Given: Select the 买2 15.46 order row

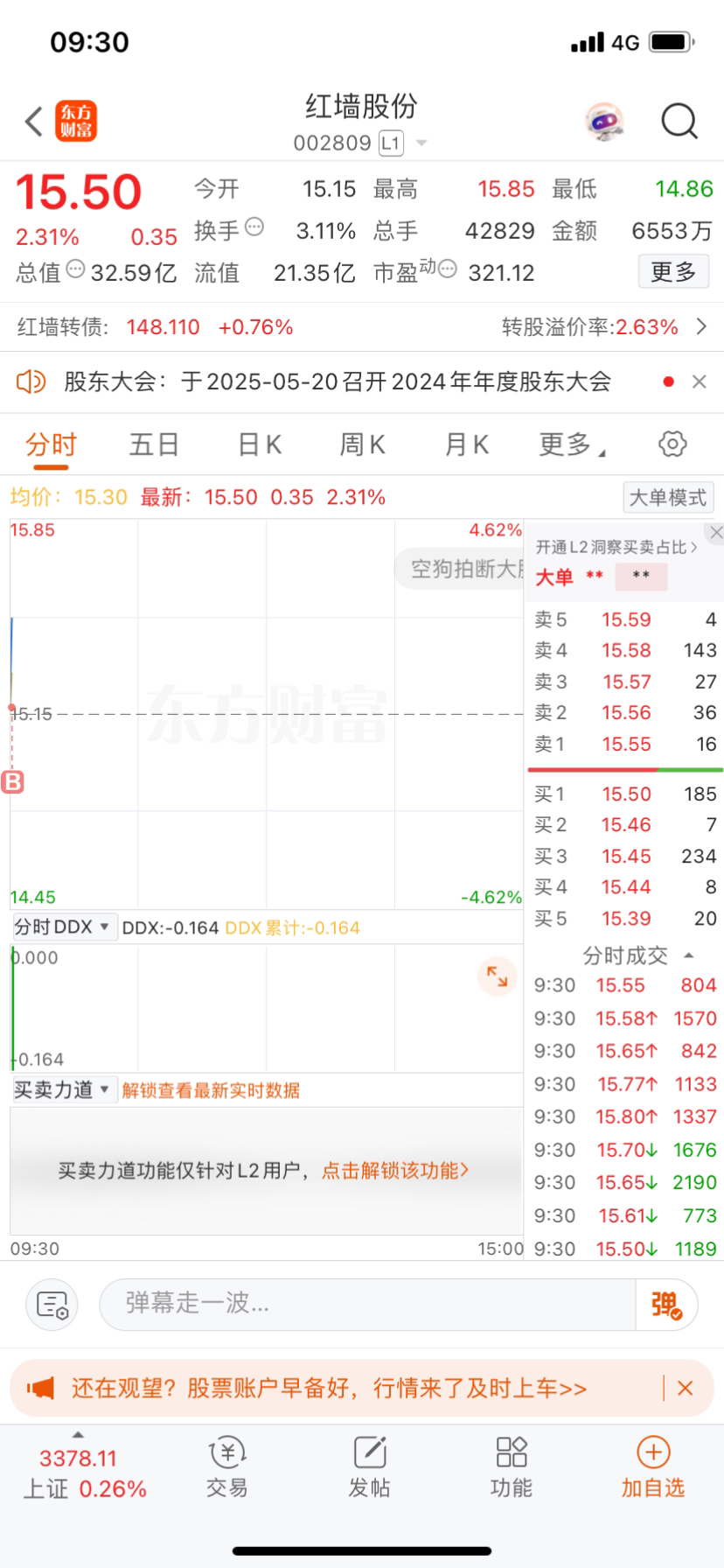Looking at the screenshot, I should click(625, 824).
